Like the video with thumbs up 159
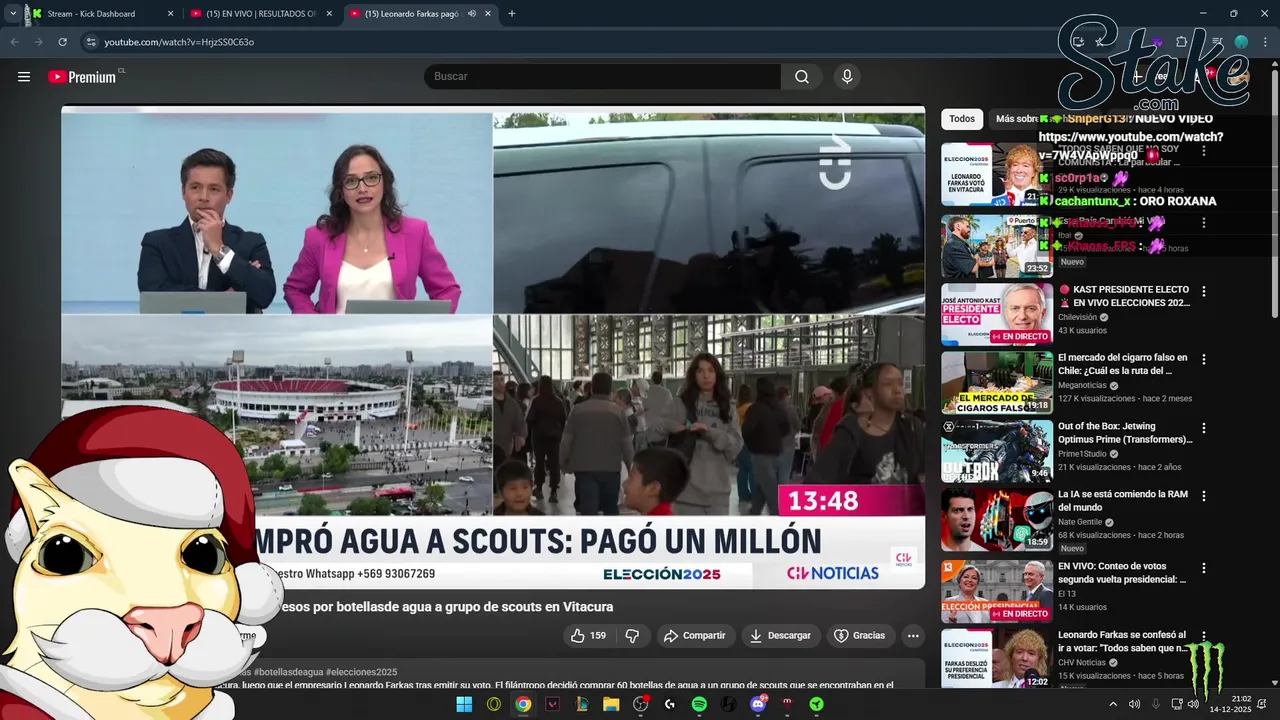This screenshot has width=1280, height=720. click(x=588, y=635)
